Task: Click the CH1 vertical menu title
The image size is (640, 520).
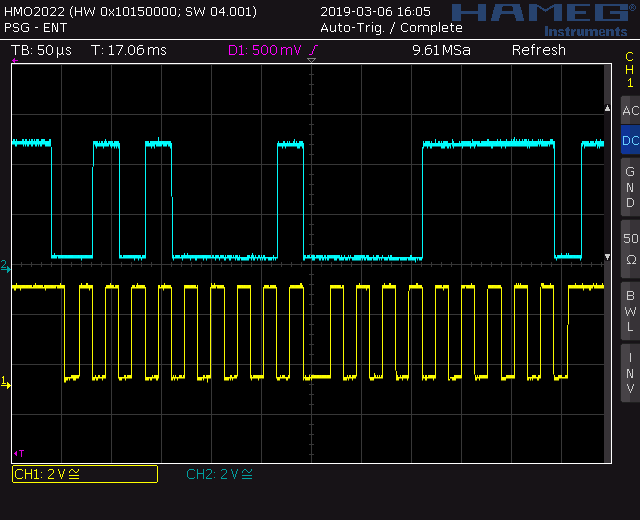Action: tap(630, 69)
